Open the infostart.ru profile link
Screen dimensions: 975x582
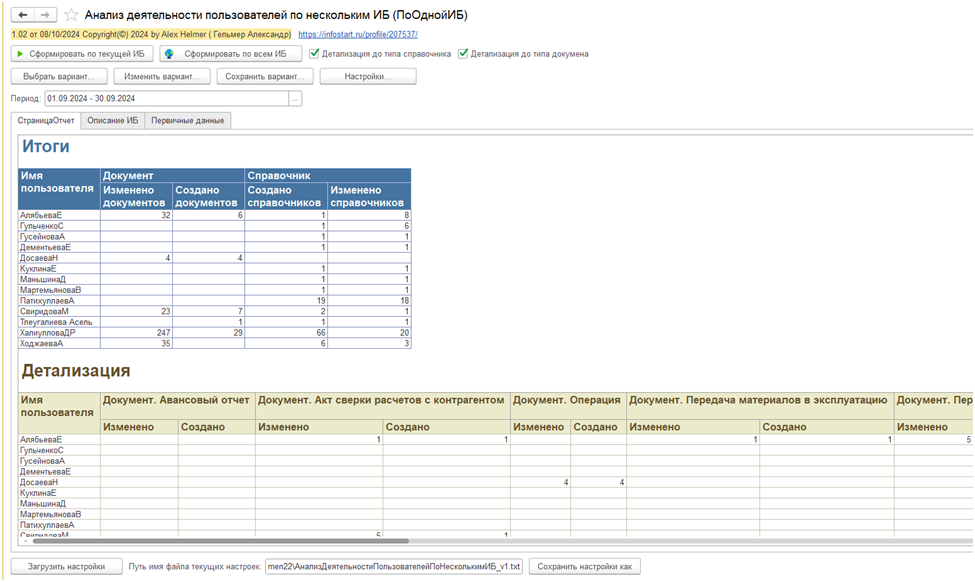coord(358,34)
